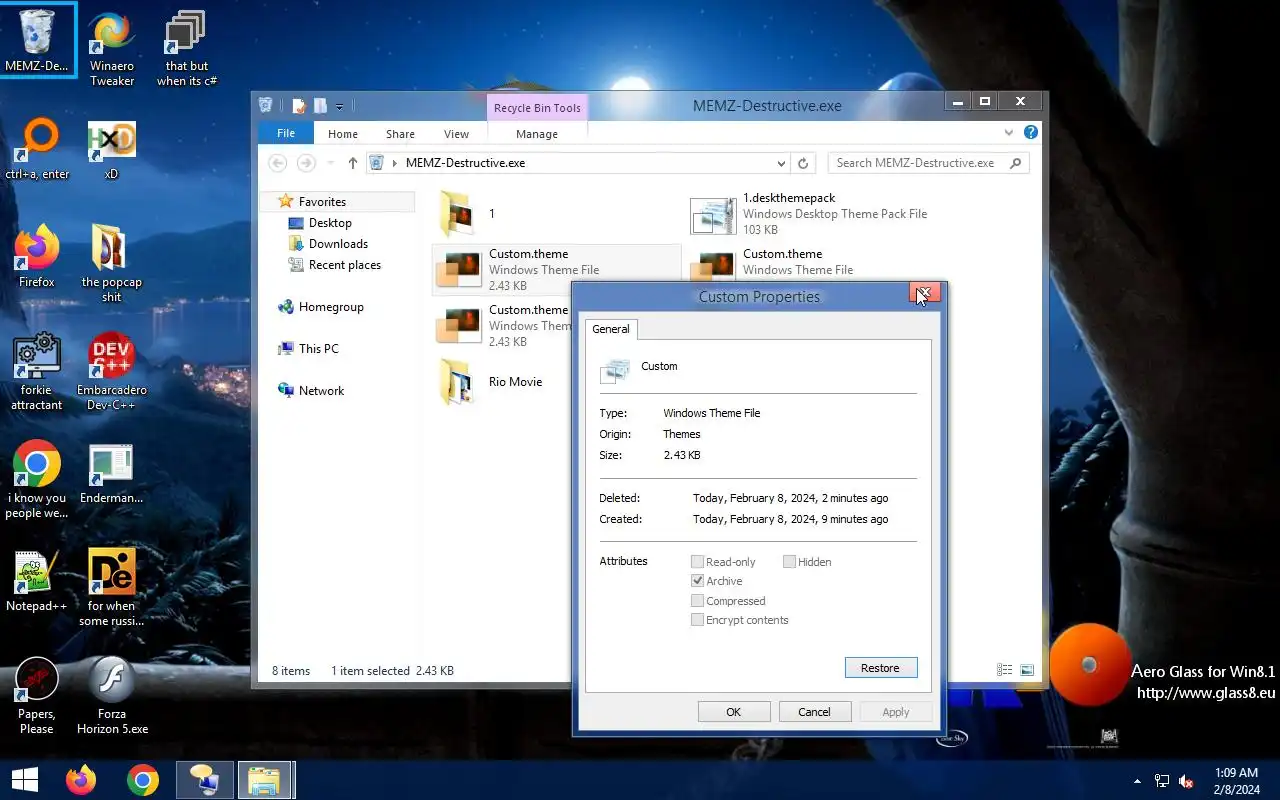Launch Notepad++ from the desktop
The width and height of the screenshot is (1280, 800).
37,581
